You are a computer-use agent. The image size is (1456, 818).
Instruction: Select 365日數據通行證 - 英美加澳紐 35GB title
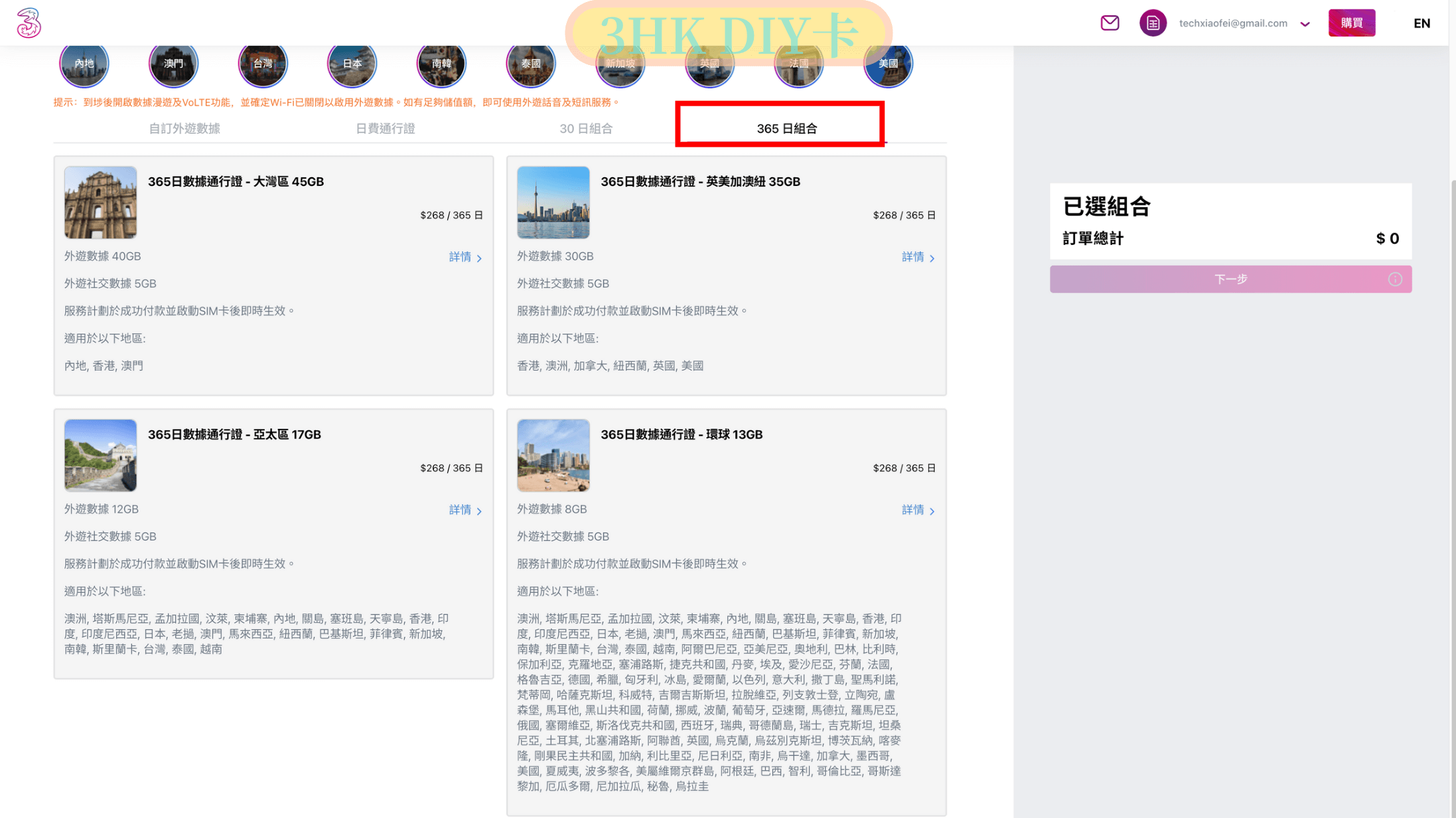pyautogui.click(x=700, y=181)
